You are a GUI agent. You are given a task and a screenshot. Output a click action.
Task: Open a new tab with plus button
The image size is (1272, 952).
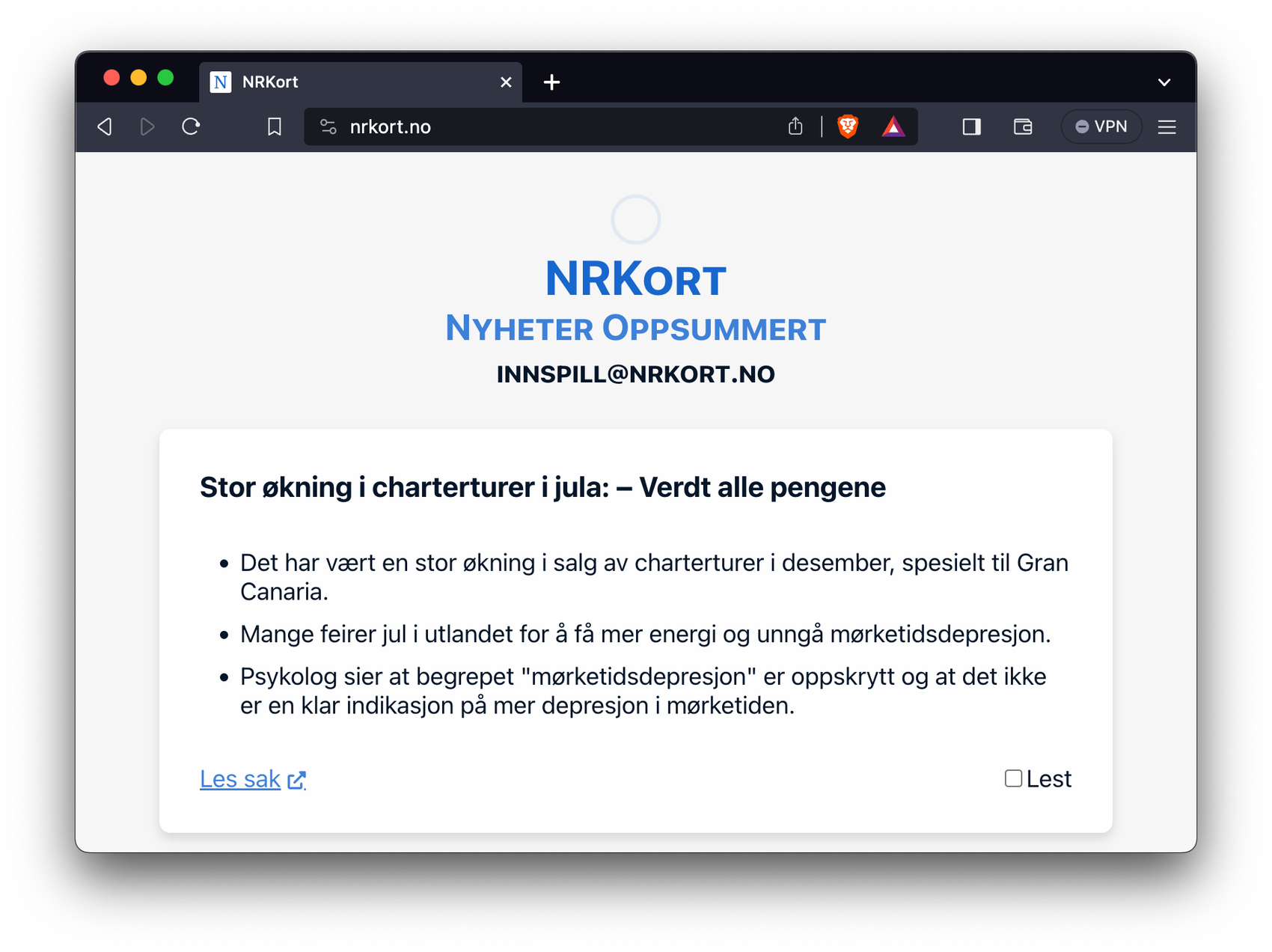point(551,82)
